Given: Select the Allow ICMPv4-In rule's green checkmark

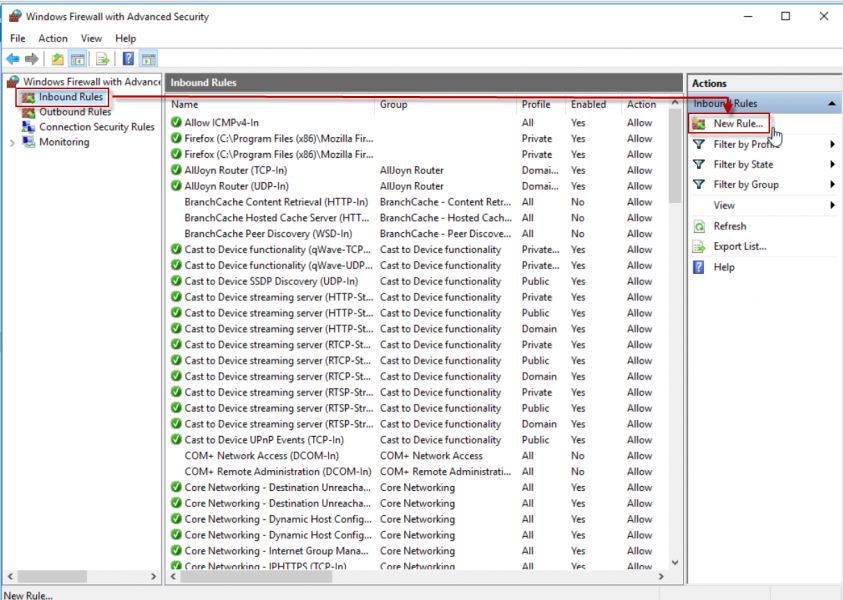Looking at the screenshot, I should click(x=176, y=123).
